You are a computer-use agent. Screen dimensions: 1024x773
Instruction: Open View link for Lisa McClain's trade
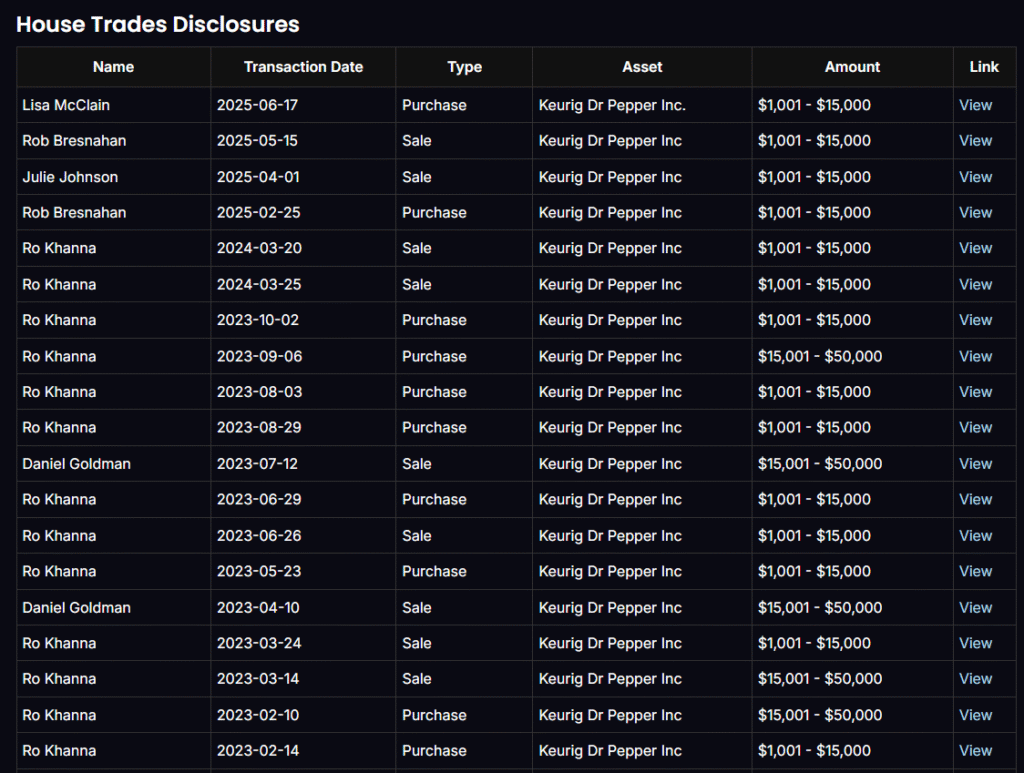tap(975, 105)
